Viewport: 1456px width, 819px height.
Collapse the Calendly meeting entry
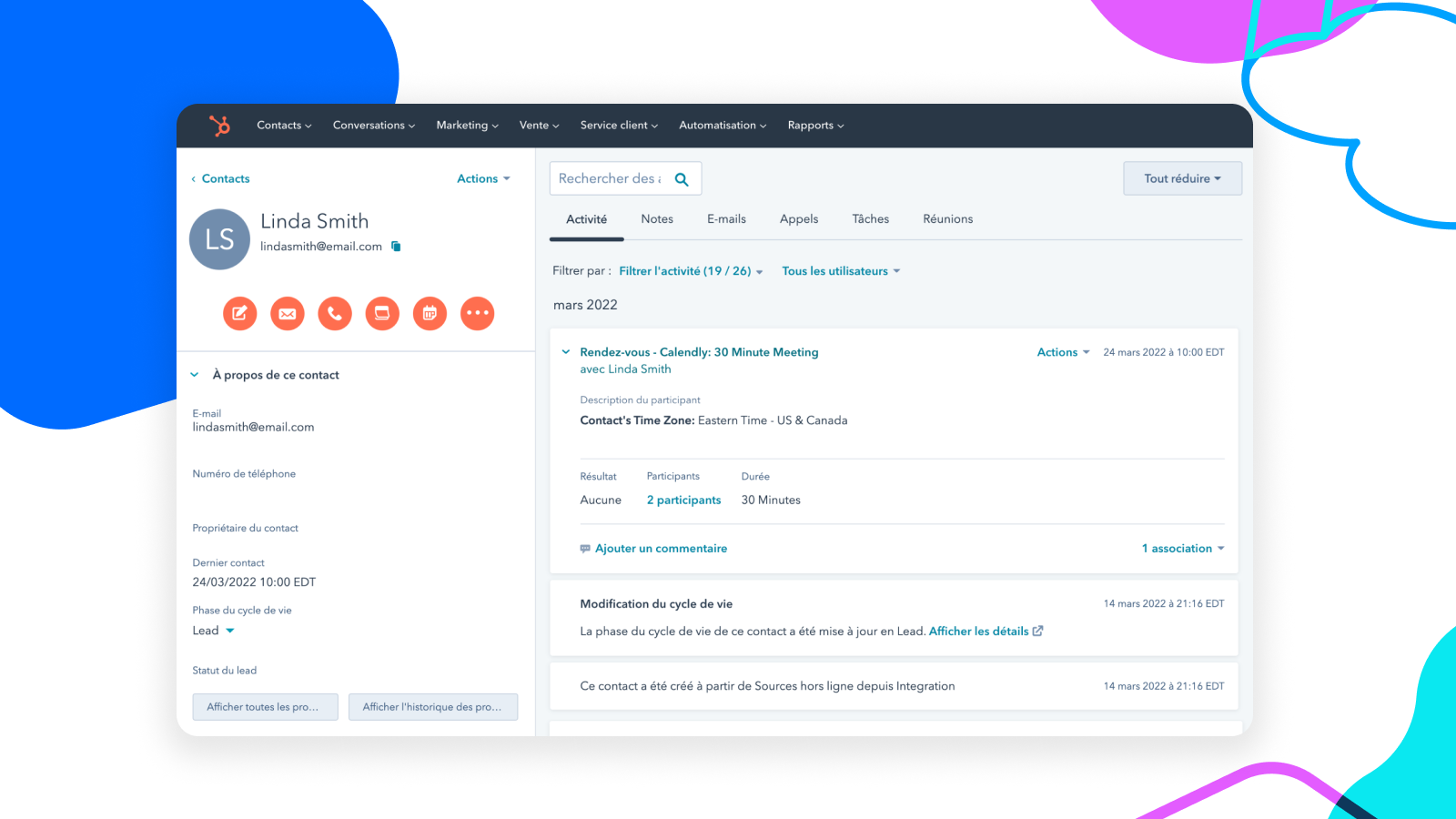pos(566,352)
